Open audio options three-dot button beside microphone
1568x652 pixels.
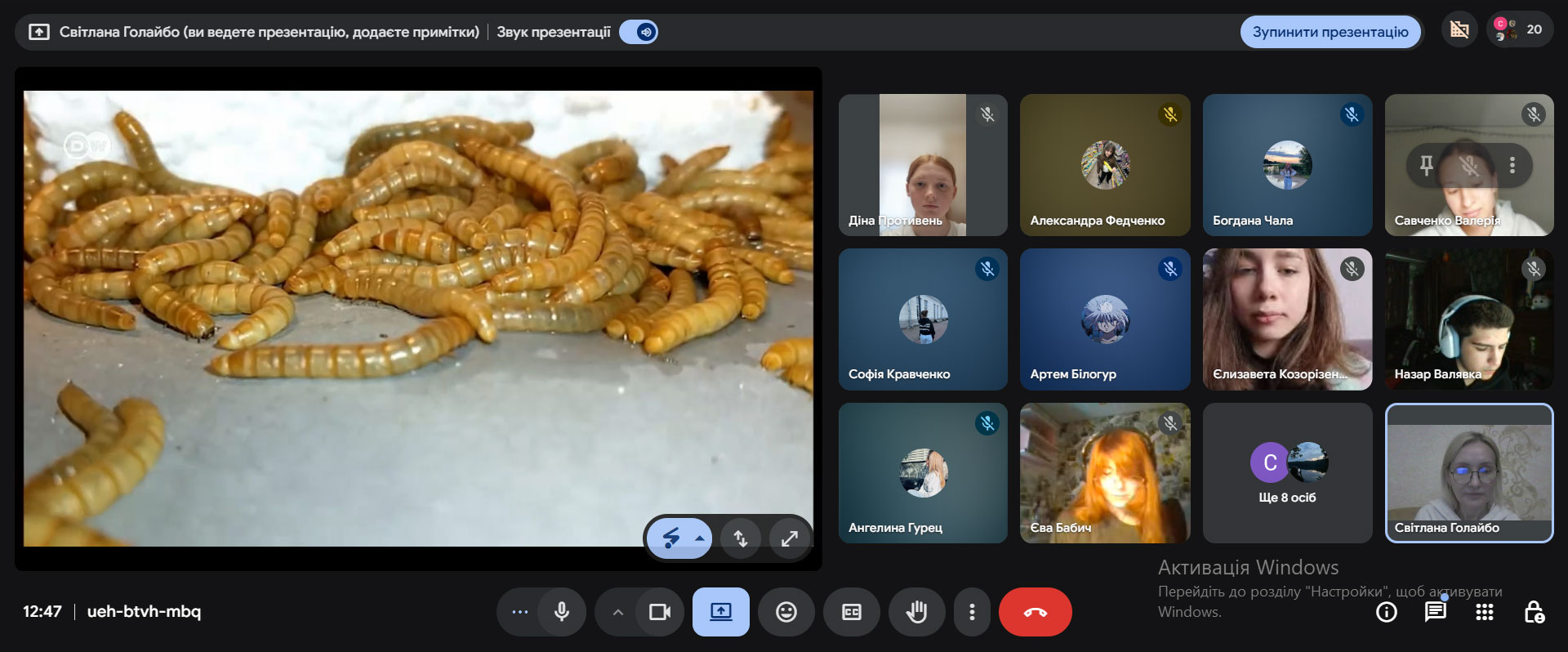(x=519, y=612)
